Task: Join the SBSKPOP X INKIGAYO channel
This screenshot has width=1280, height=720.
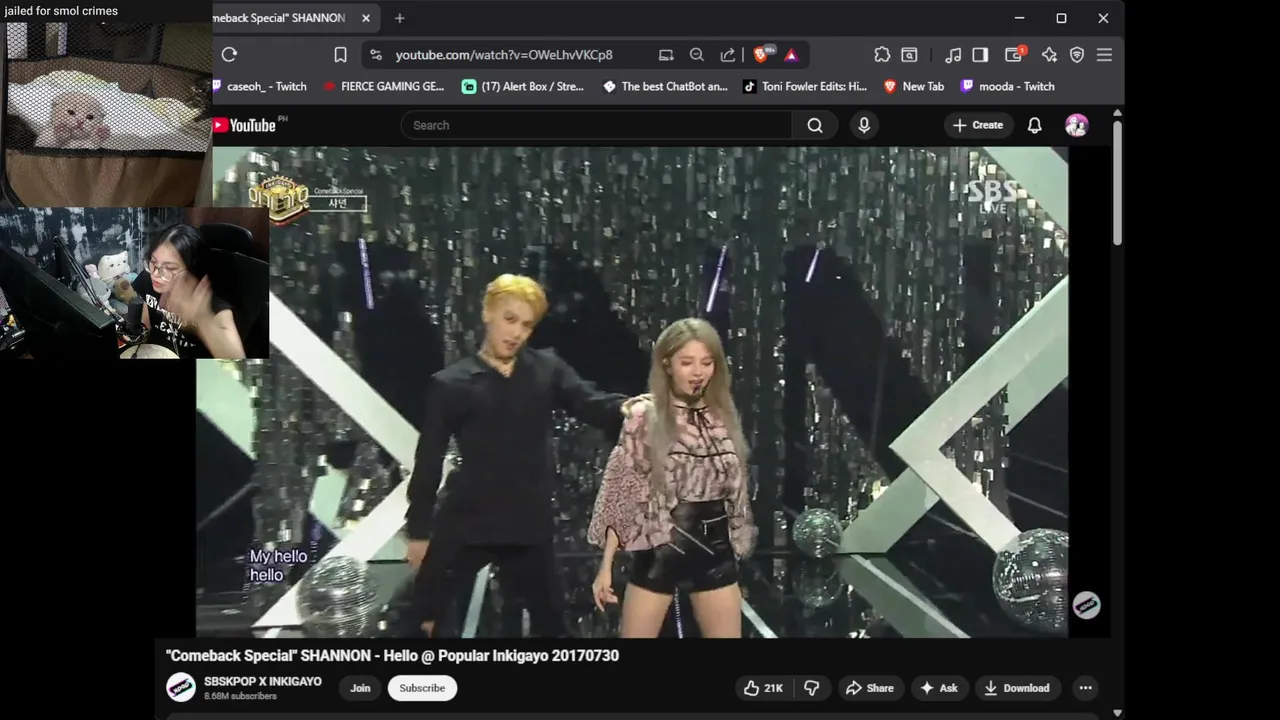Action: click(360, 688)
